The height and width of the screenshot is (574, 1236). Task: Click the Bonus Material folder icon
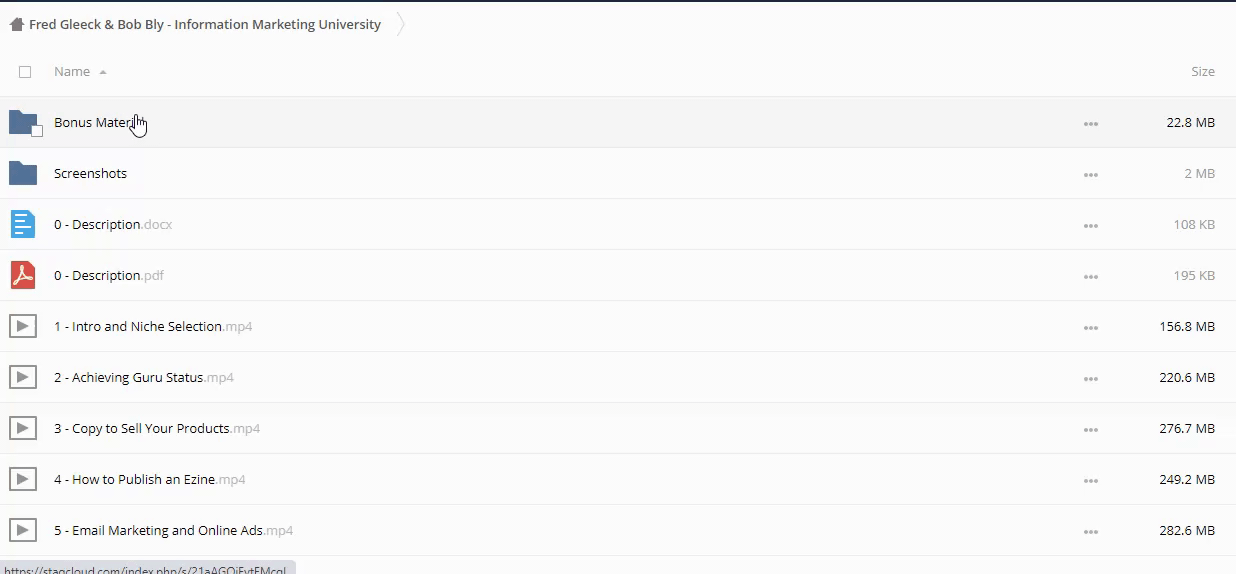[22, 122]
